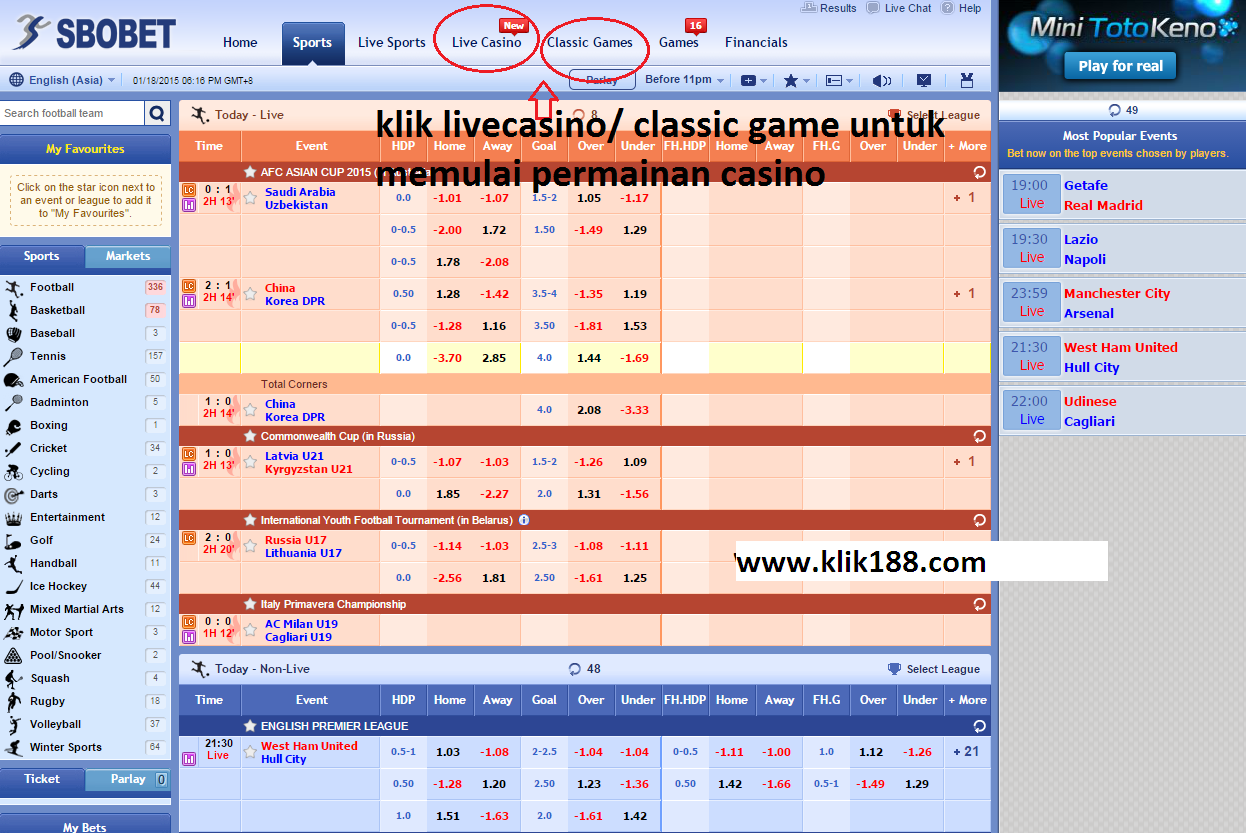Viewport: 1246px width, 833px height.
Task: Click the Cycling bicycle icon
Action: point(13,472)
